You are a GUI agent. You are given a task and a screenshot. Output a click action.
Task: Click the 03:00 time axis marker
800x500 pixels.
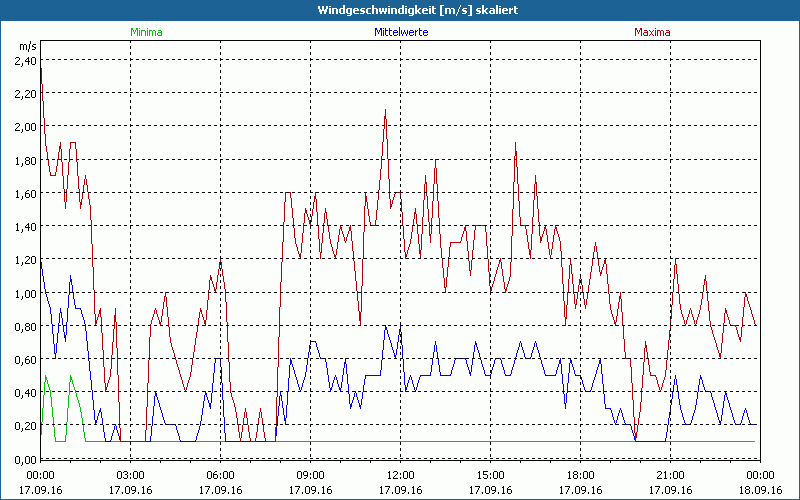coord(131,475)
